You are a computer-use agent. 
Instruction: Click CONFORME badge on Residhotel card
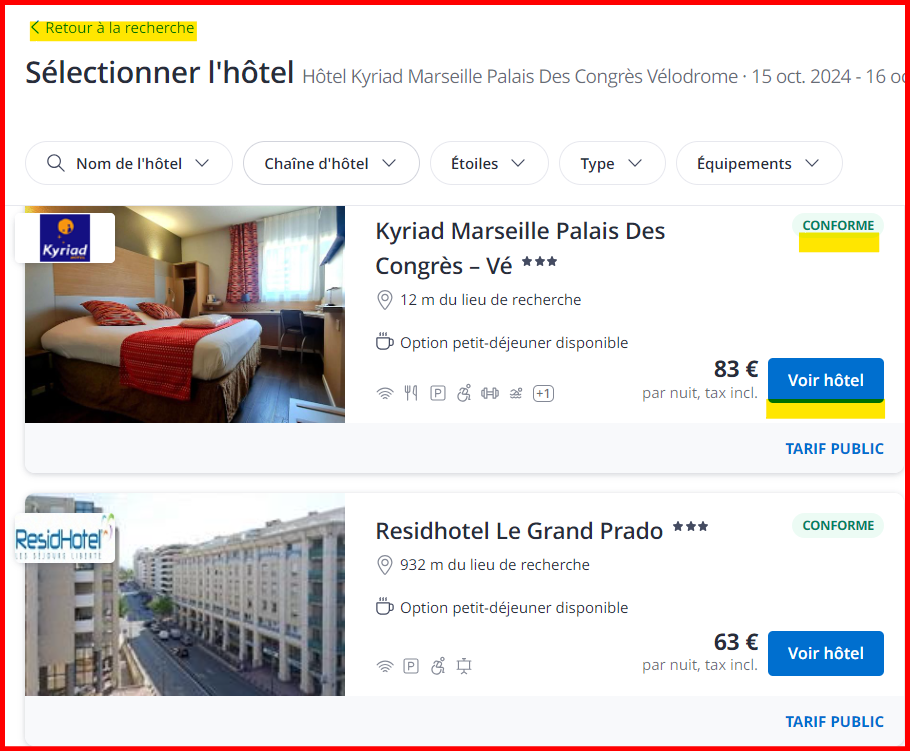pyautogui.click(x=838, y=525)
